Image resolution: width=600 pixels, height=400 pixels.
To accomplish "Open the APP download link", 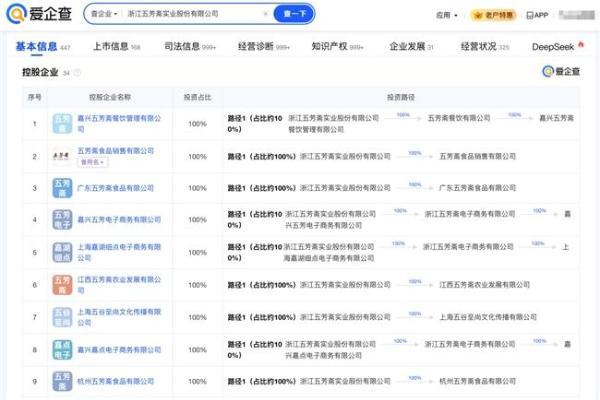I will tap(537, 15).
